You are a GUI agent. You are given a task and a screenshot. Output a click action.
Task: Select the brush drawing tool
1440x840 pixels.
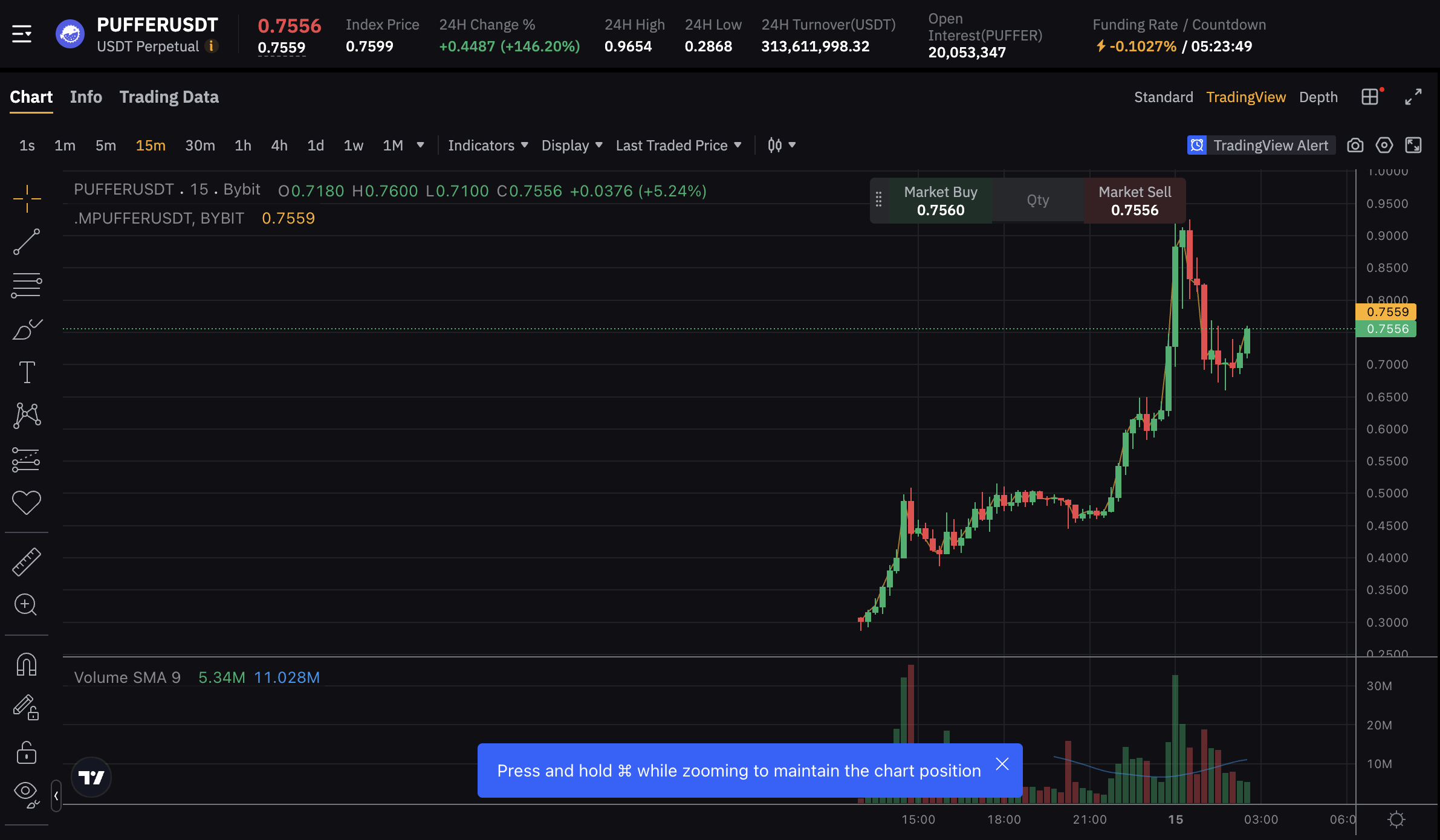point(27,329)
